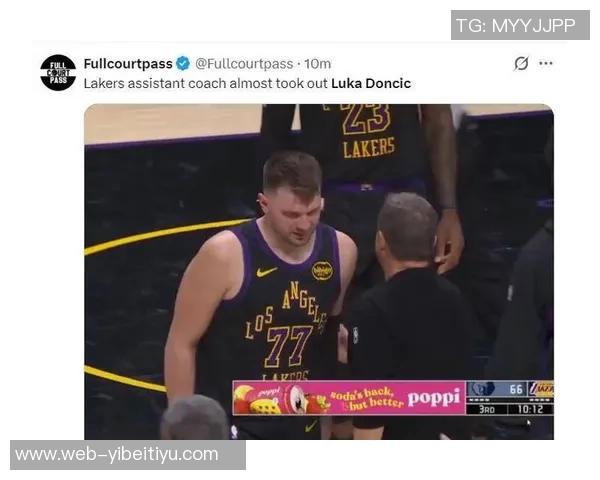Open the Fullcourtpass display name link
Viewport: 600px width, 480px height.
pyautogui.click(x=128, y=64)
